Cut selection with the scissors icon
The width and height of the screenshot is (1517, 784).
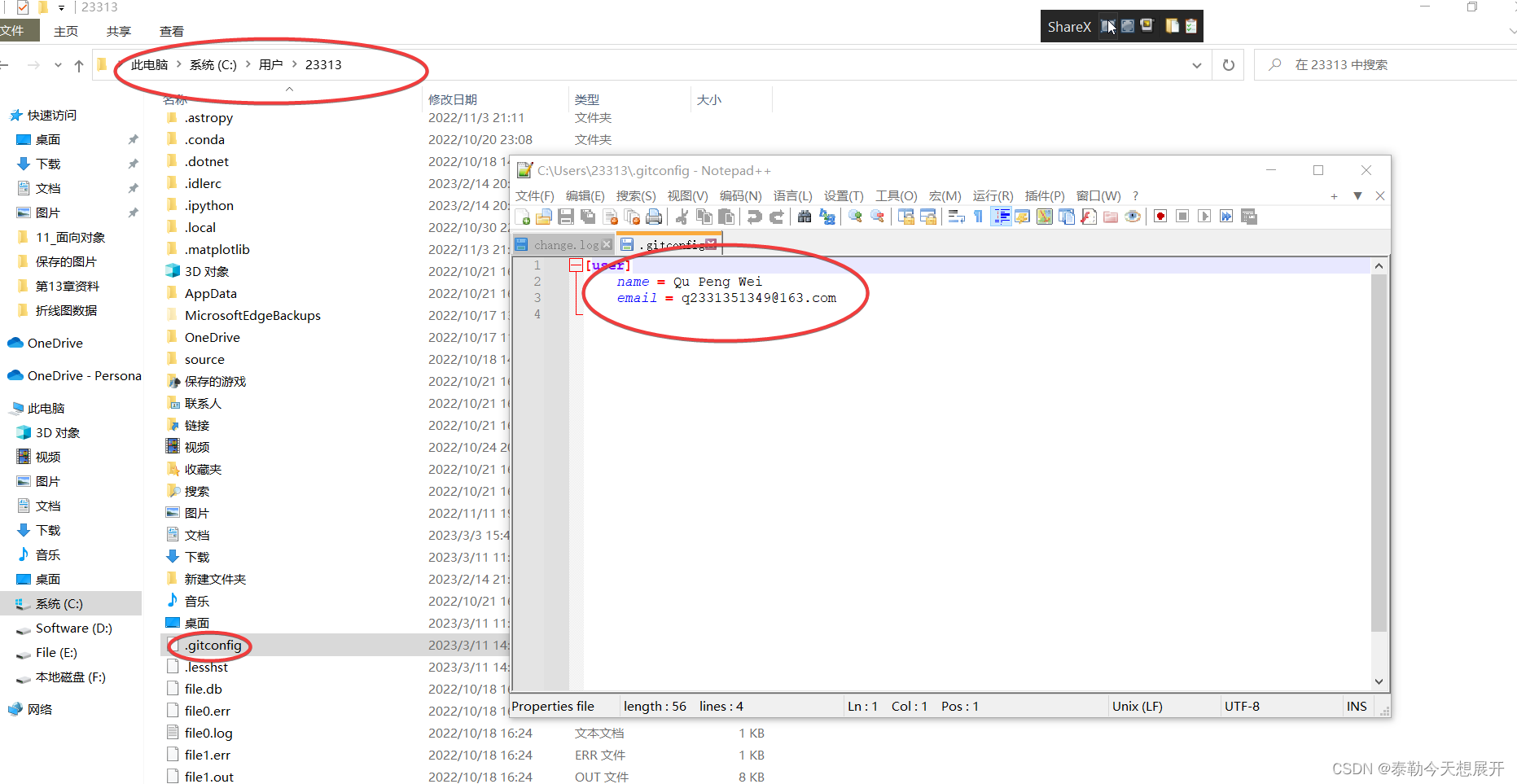(682, 217)
